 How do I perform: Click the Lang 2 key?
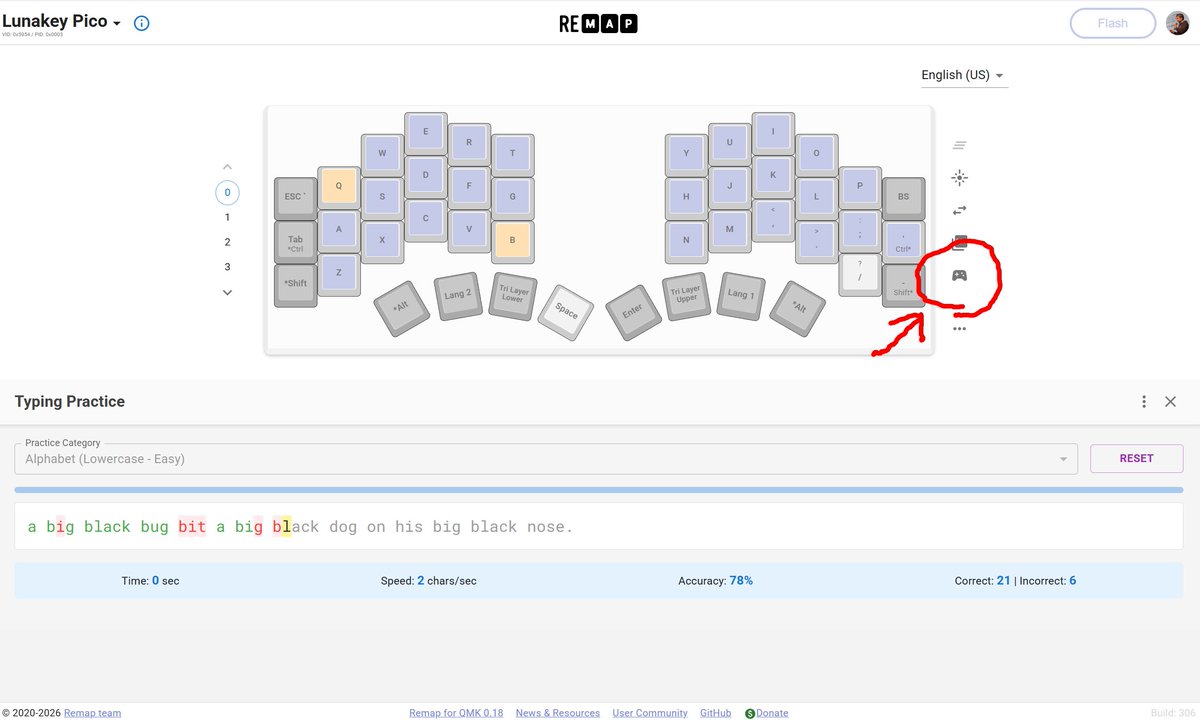457,296
